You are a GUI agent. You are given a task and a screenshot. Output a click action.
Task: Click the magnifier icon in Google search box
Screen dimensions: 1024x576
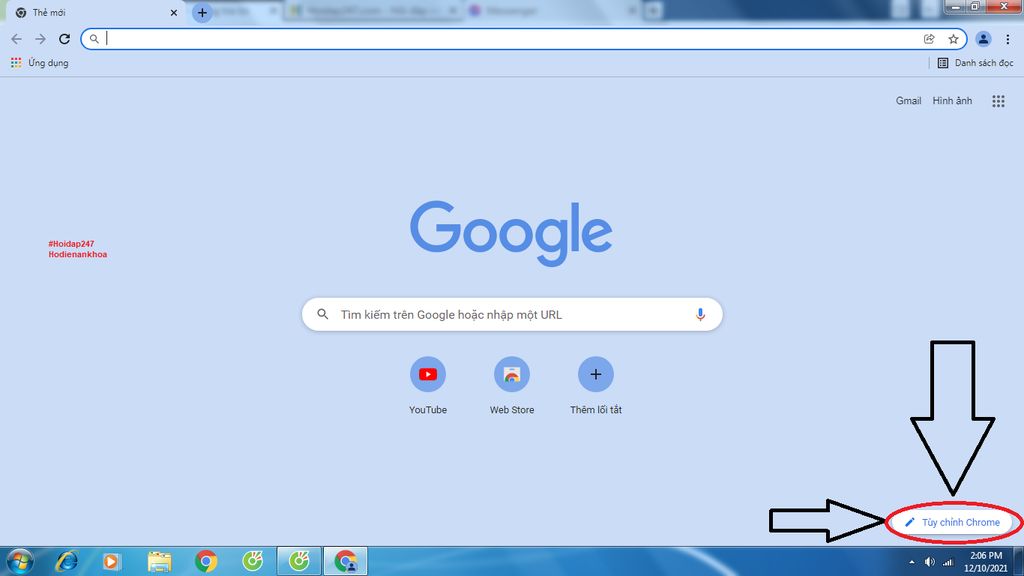click(x=323, y=314)
